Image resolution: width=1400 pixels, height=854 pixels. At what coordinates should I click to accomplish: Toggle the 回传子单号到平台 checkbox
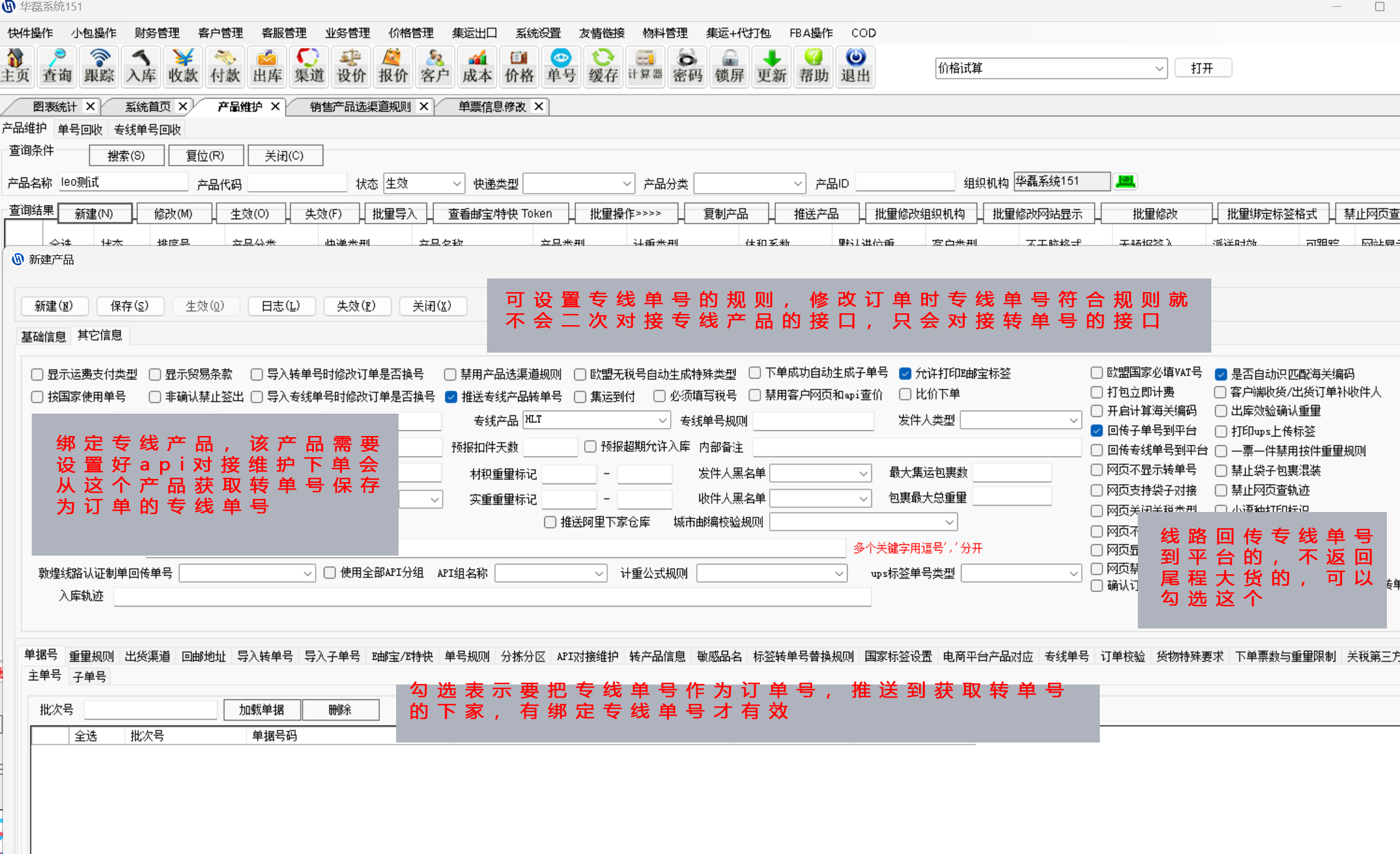1097,430
